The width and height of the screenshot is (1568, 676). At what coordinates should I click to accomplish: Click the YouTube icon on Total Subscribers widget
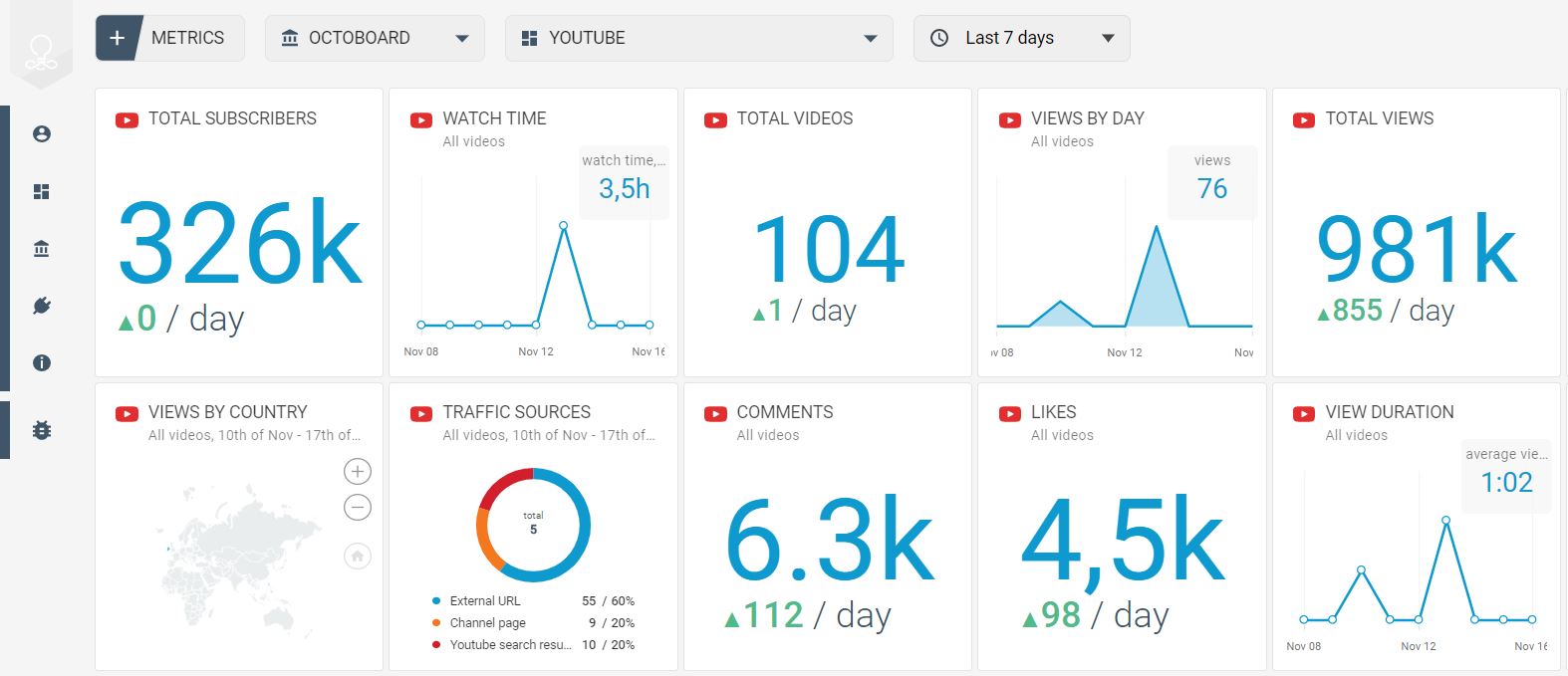tap(127, 120)
